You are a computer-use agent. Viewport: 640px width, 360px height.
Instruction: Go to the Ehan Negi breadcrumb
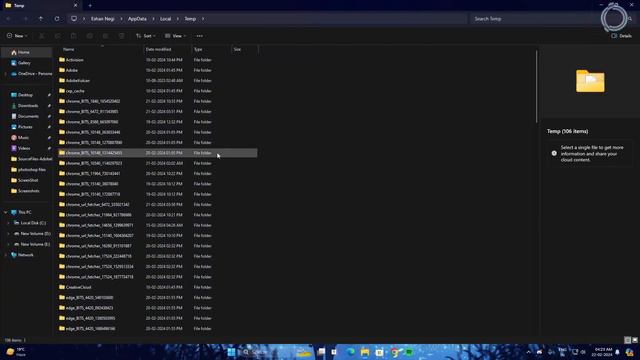click(102, 19)
